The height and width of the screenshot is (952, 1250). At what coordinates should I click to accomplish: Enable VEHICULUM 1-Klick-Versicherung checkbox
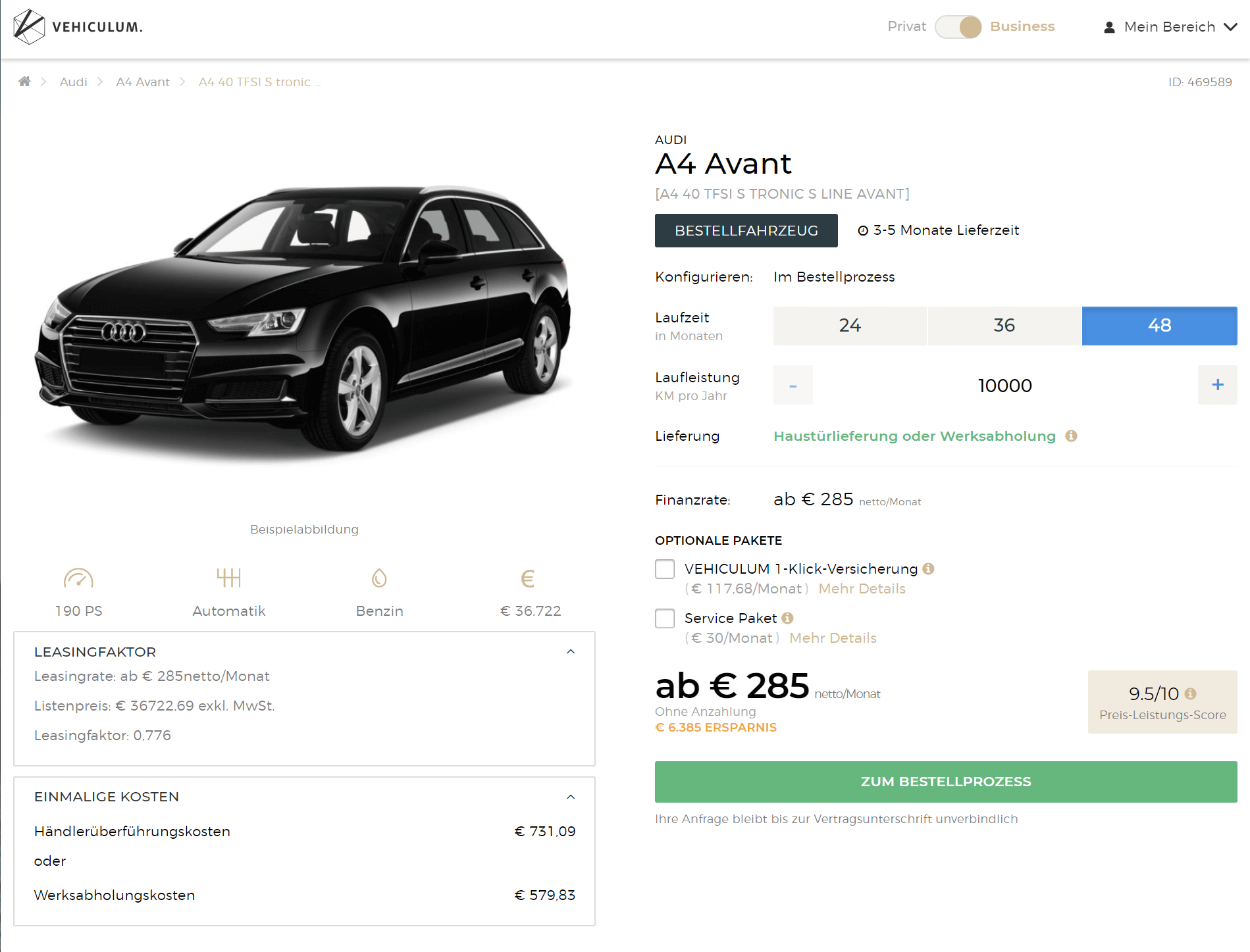tap(665, 569)
